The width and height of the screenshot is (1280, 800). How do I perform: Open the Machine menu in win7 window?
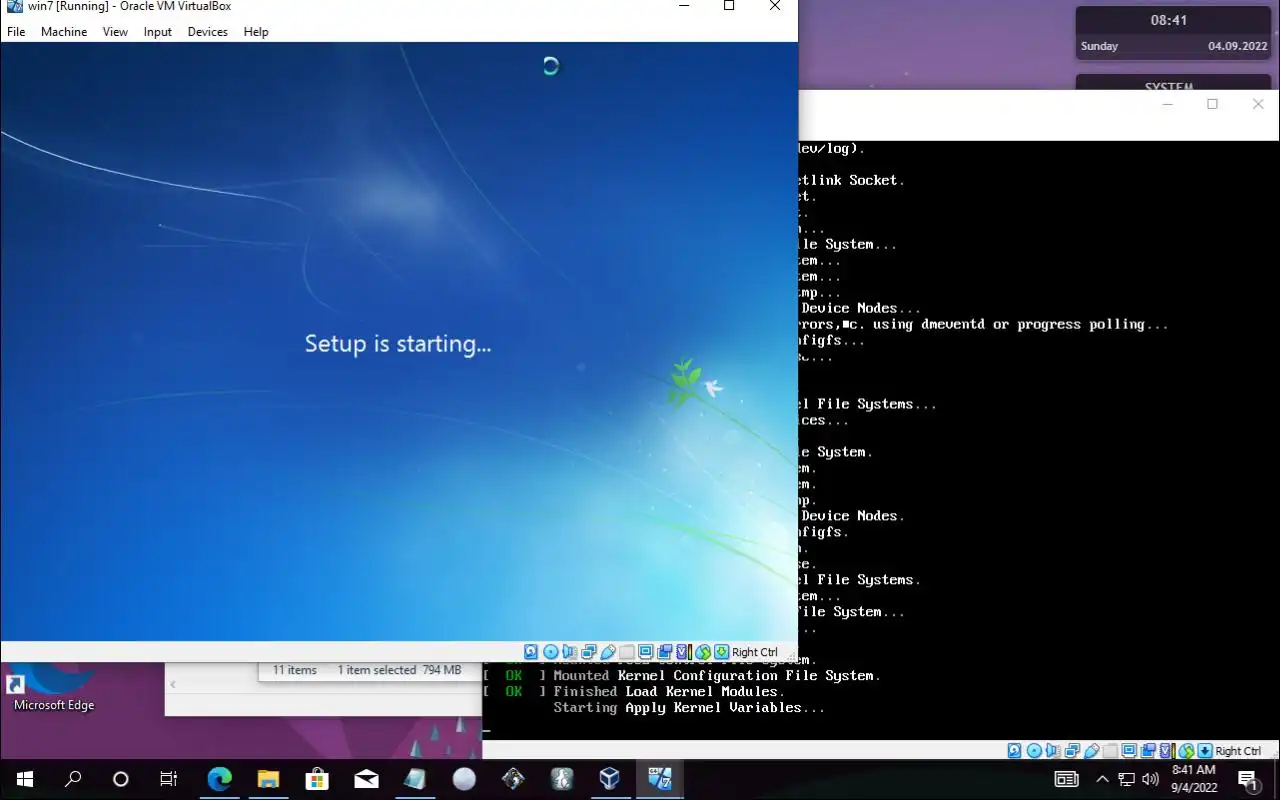pos(64,32)
